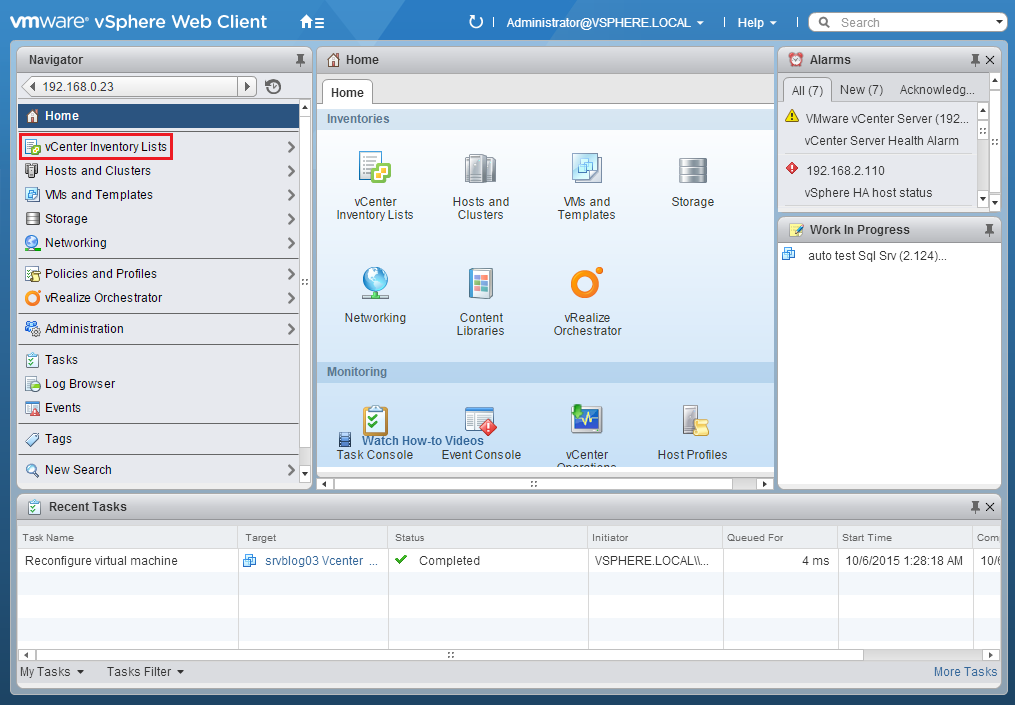Open the Networking globe icon in Inventories
The image size is (1015, 705).
pyautogui.click(x=375, y=283)
